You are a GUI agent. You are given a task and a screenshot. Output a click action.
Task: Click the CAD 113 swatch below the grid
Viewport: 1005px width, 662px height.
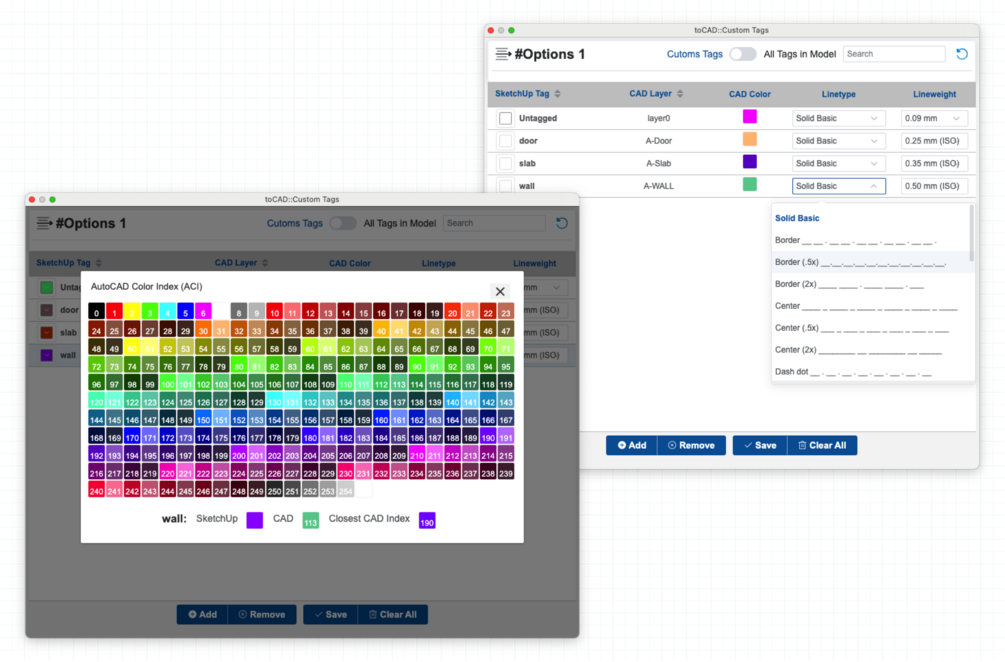pyautogui.click(x=310, y=520)
